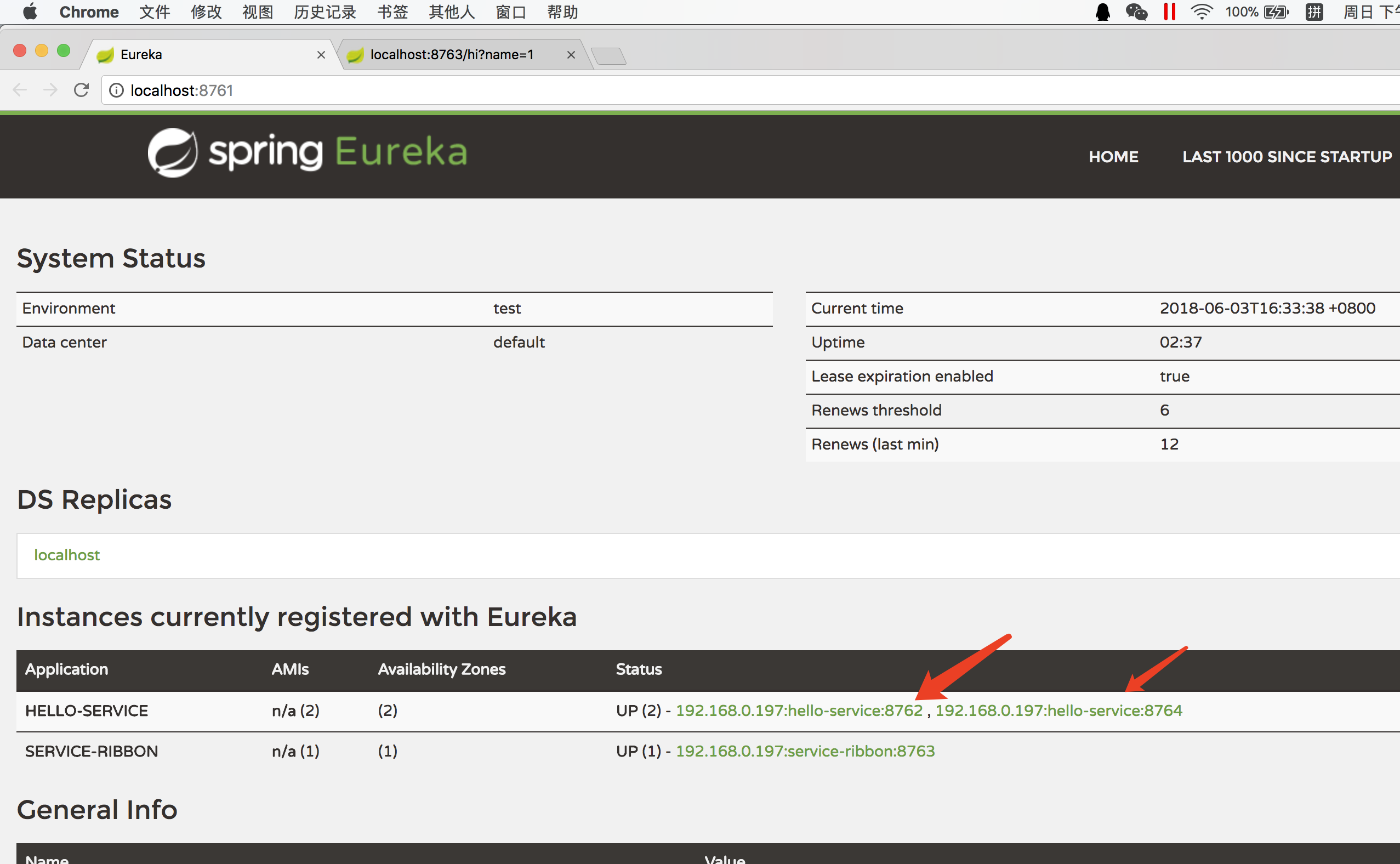
Task: Click the battery status icon
Action: pos(1276,12)
